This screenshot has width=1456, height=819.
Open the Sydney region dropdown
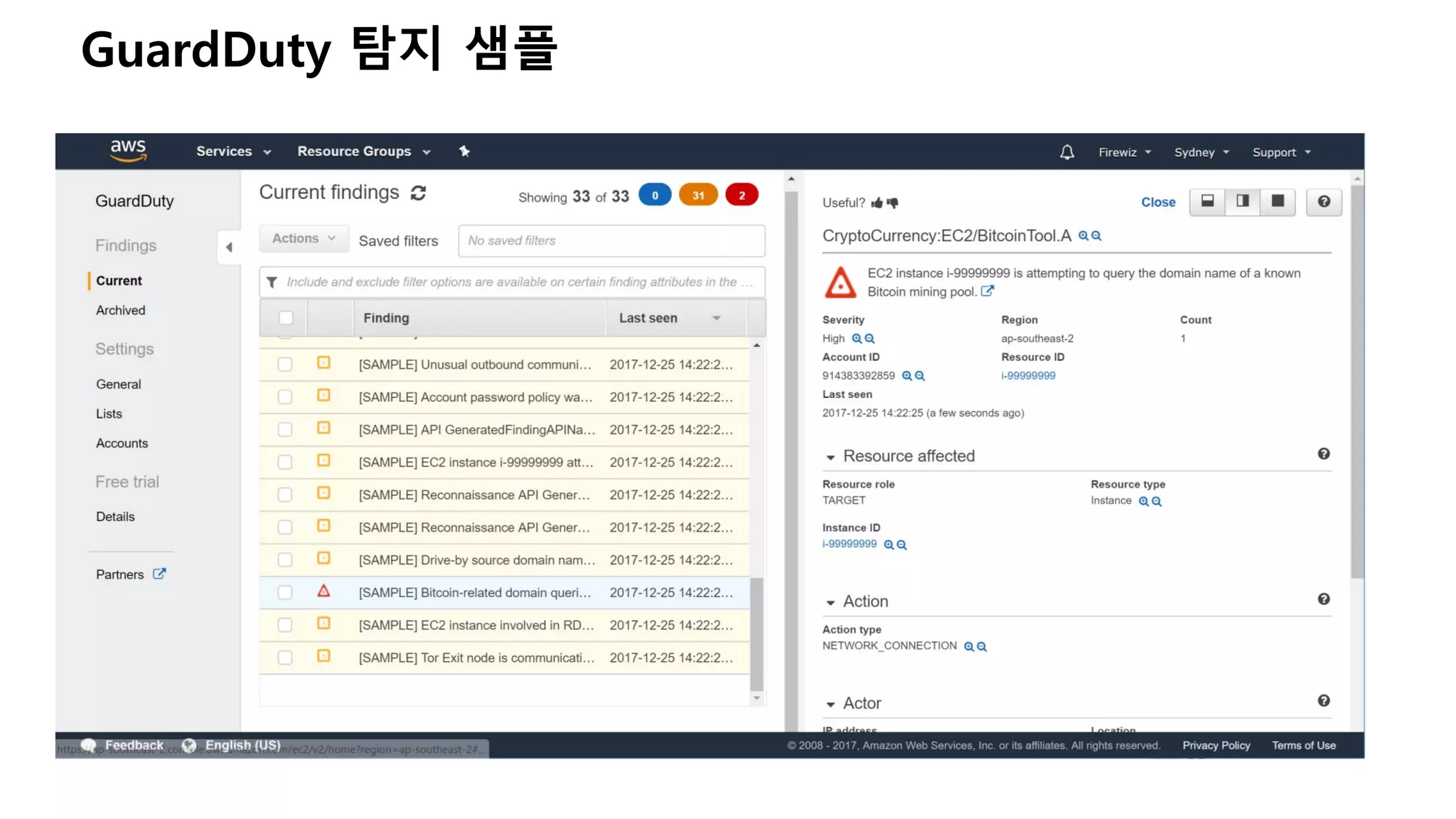pyautogui.click(x=1201, y=152)
